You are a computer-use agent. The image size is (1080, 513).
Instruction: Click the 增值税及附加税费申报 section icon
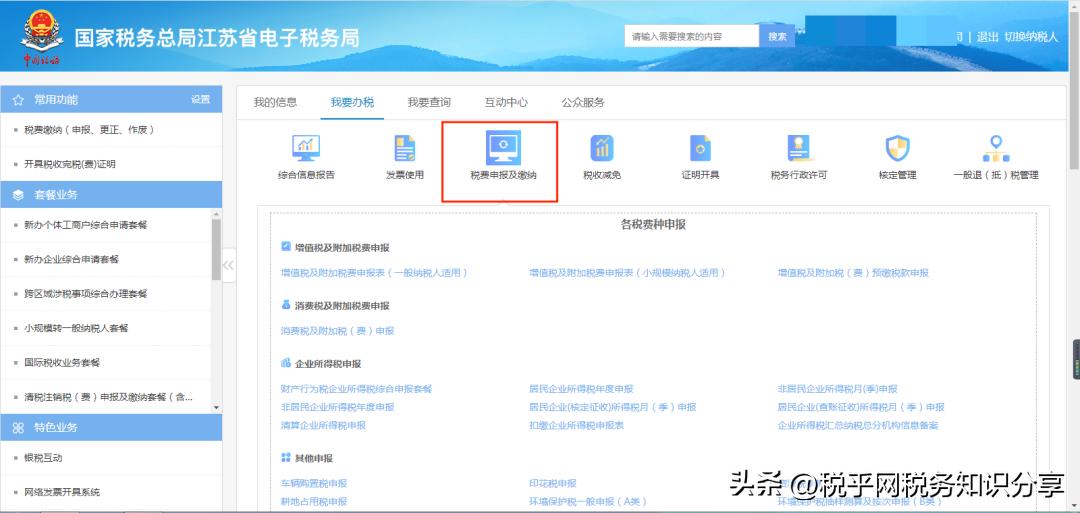pos(286,247)
